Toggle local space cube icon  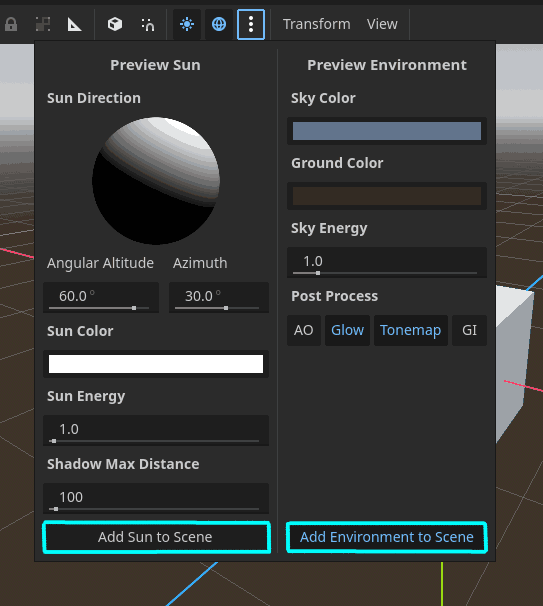point(115,24)
